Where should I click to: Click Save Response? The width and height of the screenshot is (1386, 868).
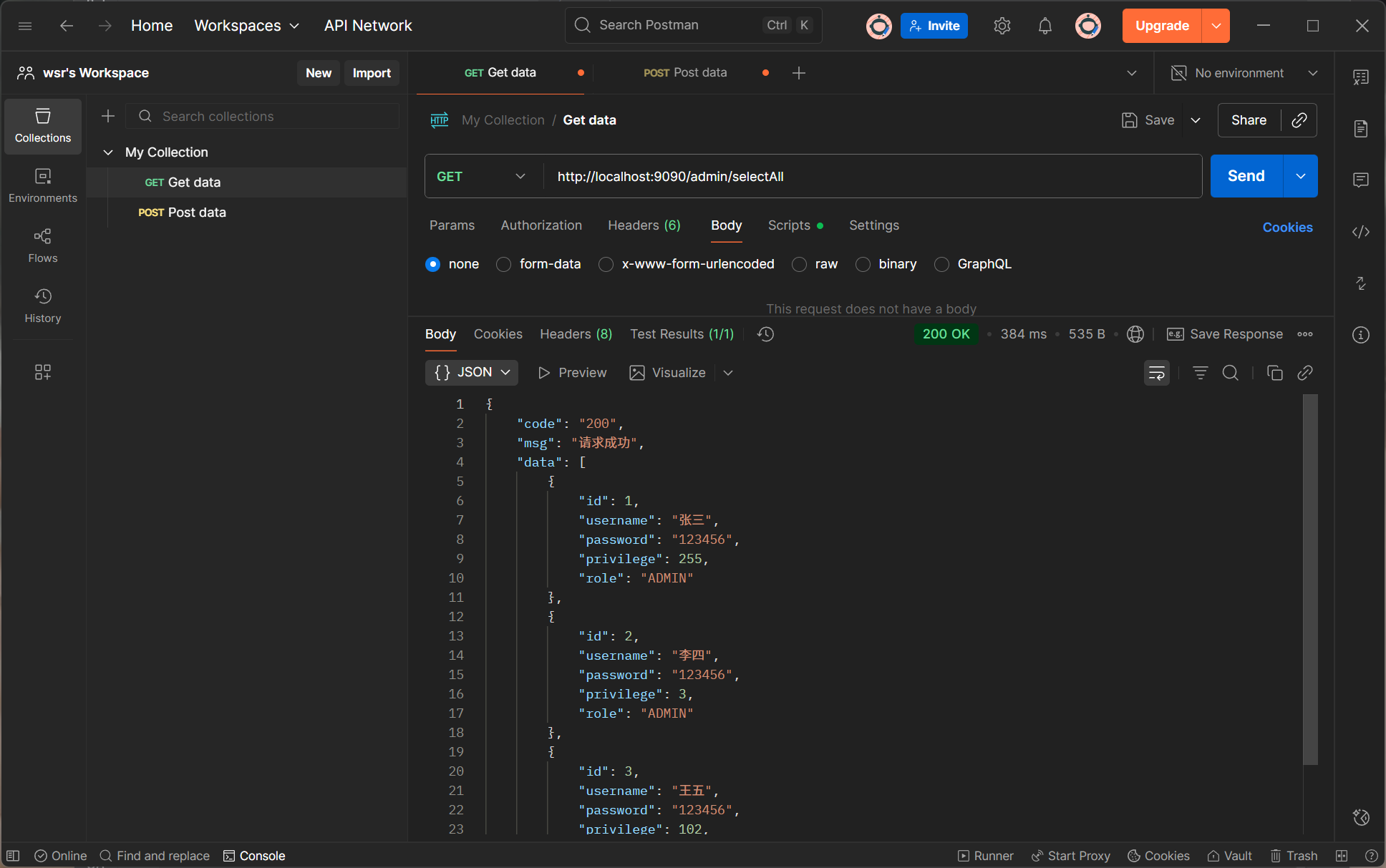coord(1225,334)
